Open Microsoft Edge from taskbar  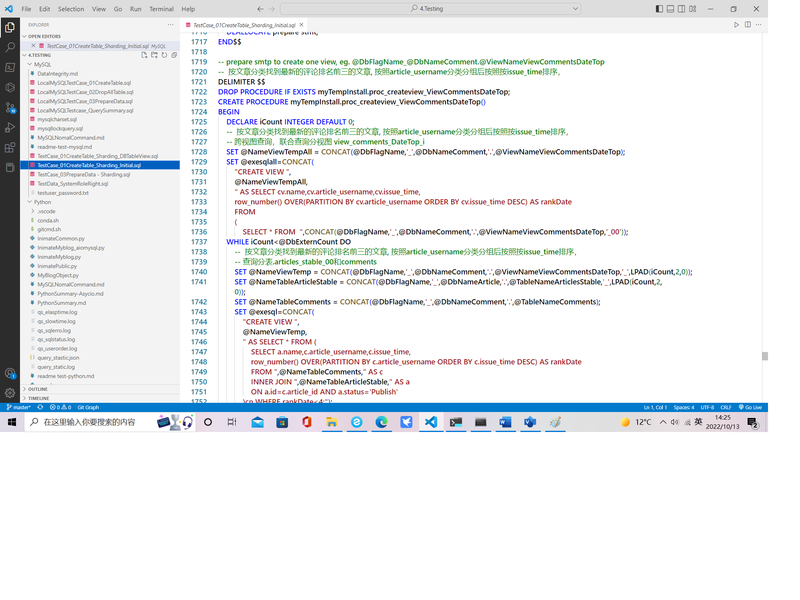(x=381, y=422)
